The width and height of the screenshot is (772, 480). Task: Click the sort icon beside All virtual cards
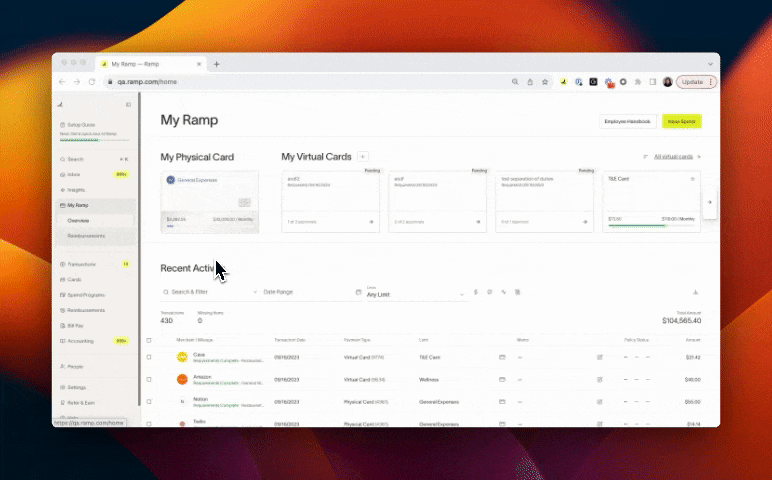coord(645,157)
